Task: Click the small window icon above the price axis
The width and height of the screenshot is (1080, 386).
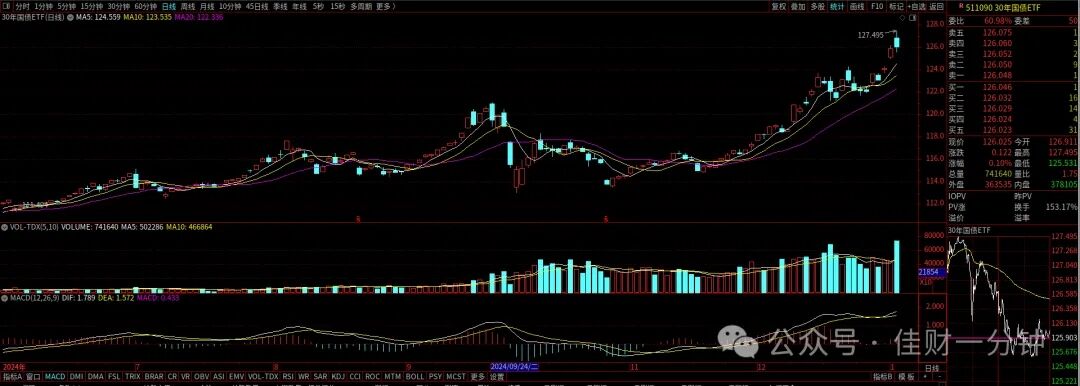Action: [913, 18]
